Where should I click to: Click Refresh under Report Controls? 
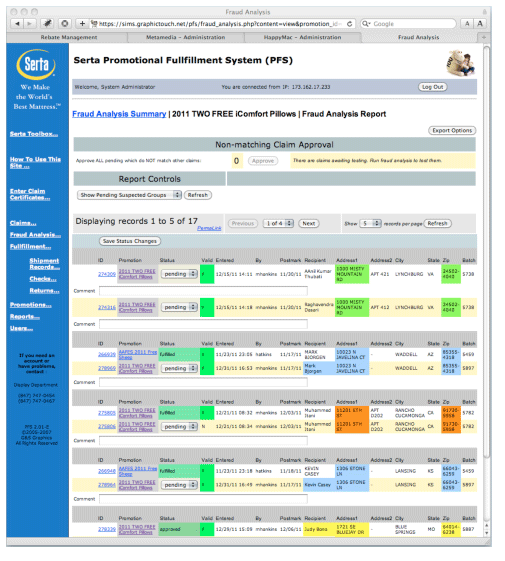(x=198, y=195)
